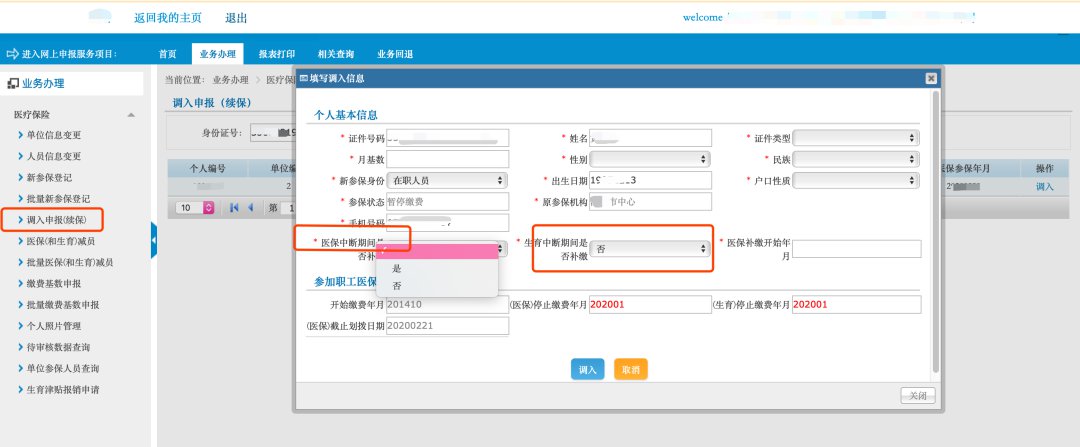The width and height of the screenshot is (1080, 447).
Task: Click the 调入 link in the 操作 column
Action: (1044, 187)
